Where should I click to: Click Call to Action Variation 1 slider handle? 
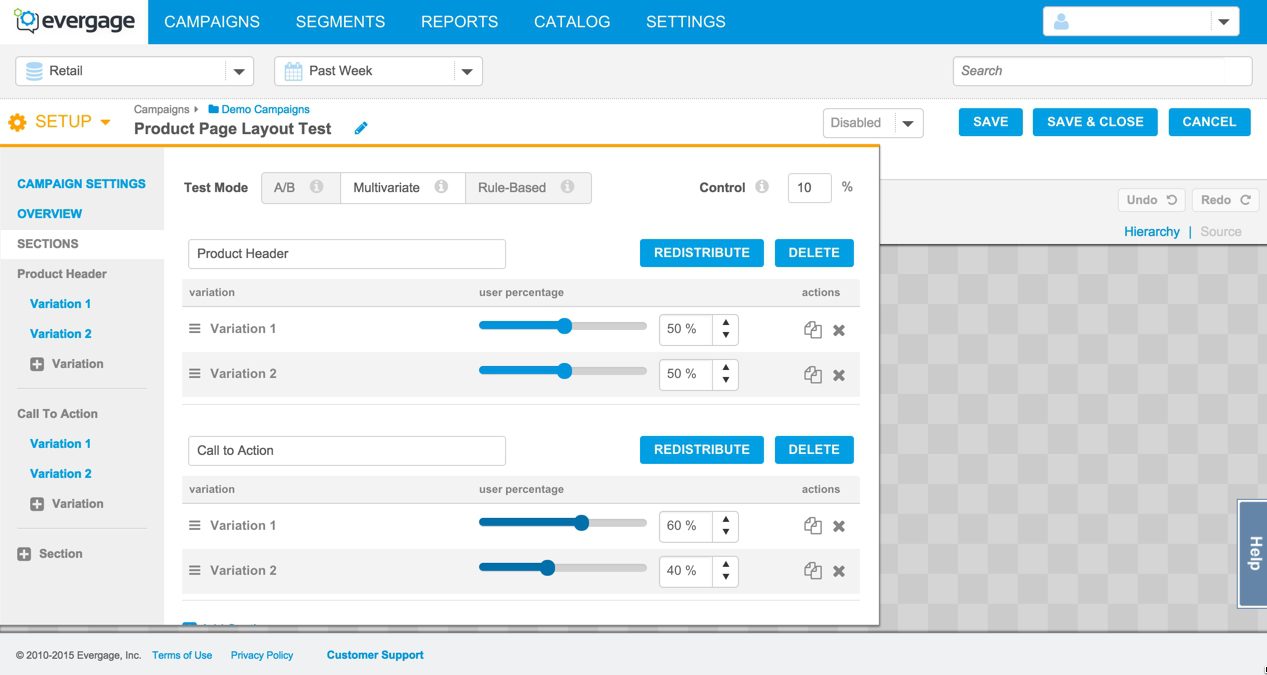pos(581,522)
